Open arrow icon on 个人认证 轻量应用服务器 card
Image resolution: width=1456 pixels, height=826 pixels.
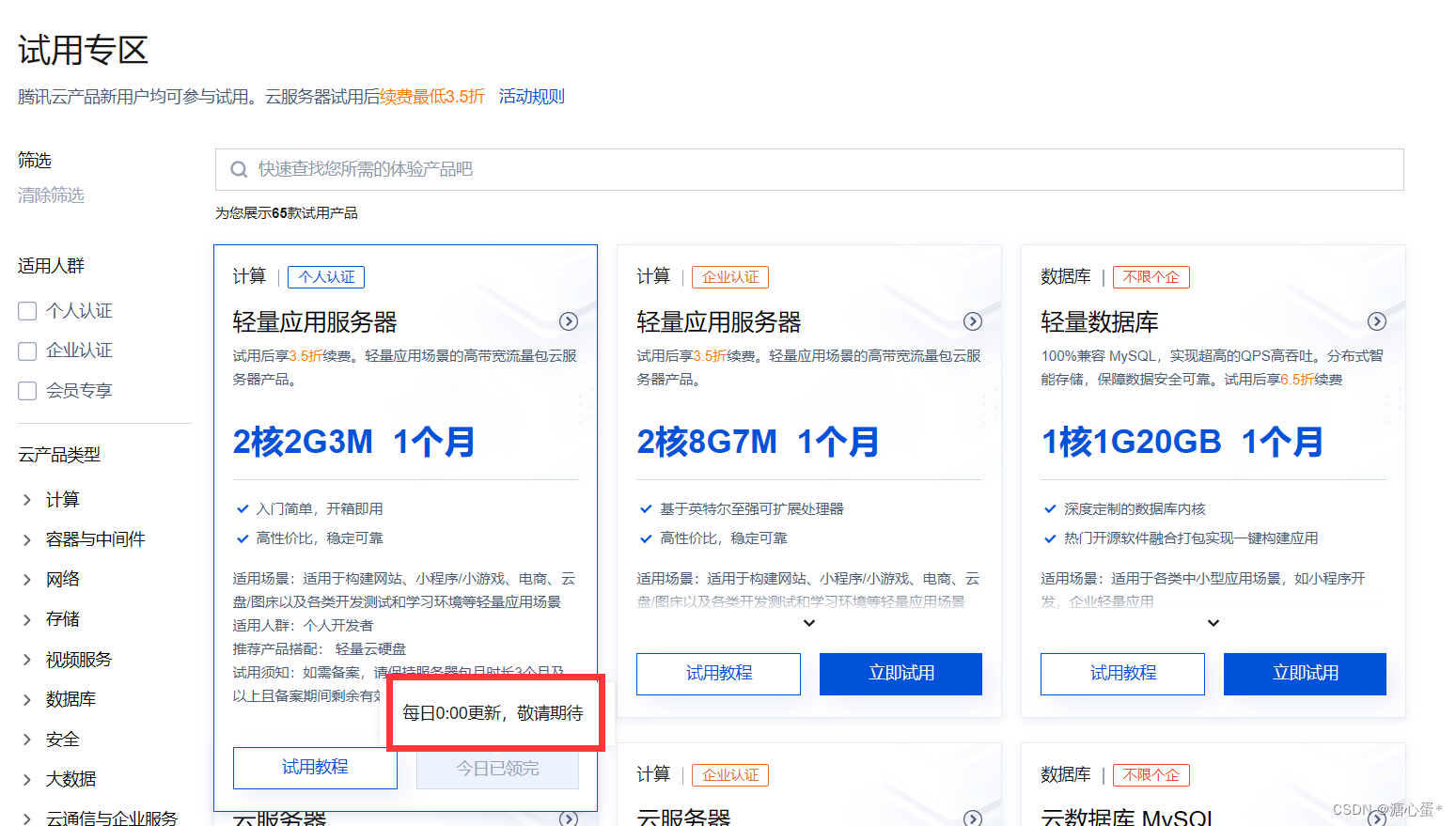[x=569, y=321]
